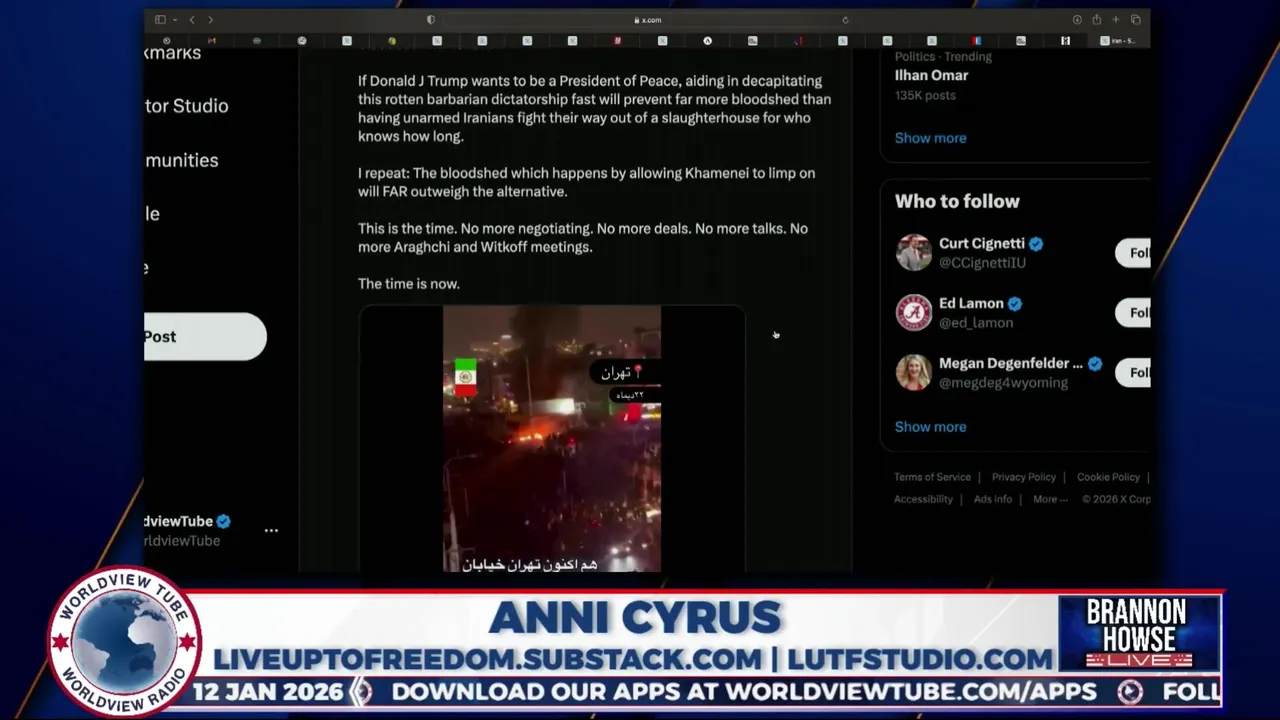
Task: Click the Who to follow heading
Action: coord(957,201)
